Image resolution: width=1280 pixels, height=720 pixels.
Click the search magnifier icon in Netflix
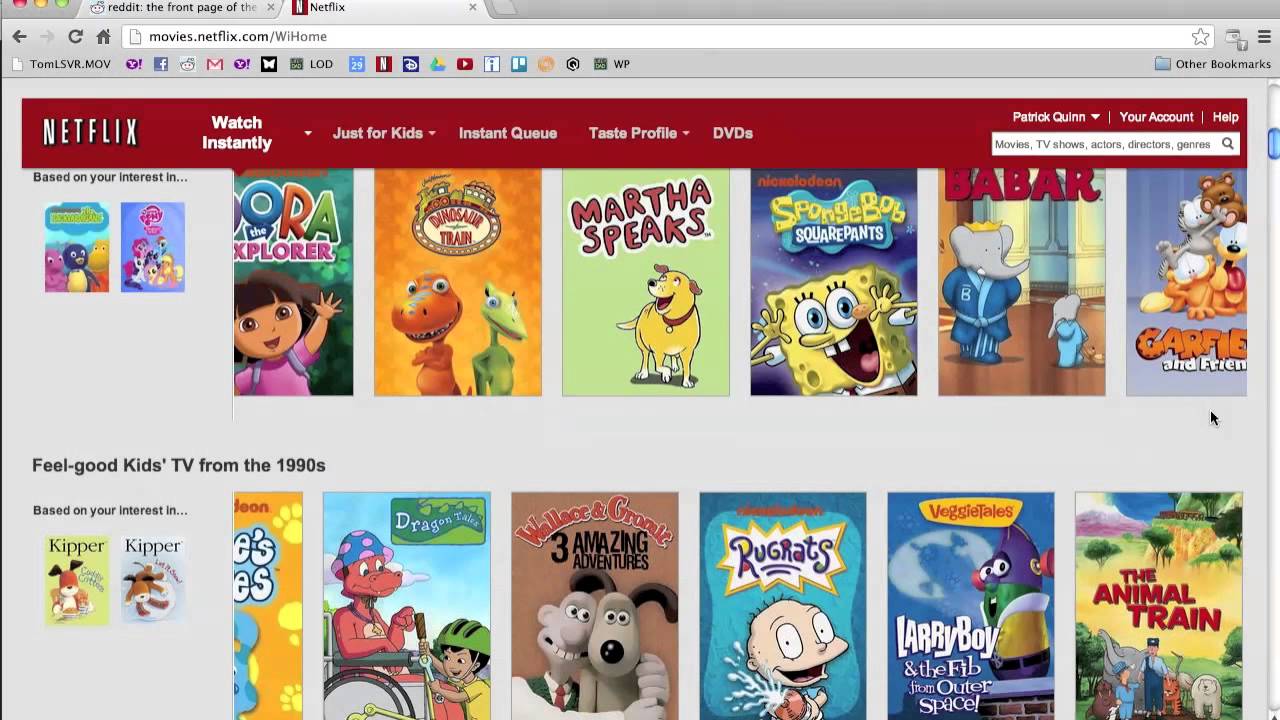click(x=1227, y=144)
